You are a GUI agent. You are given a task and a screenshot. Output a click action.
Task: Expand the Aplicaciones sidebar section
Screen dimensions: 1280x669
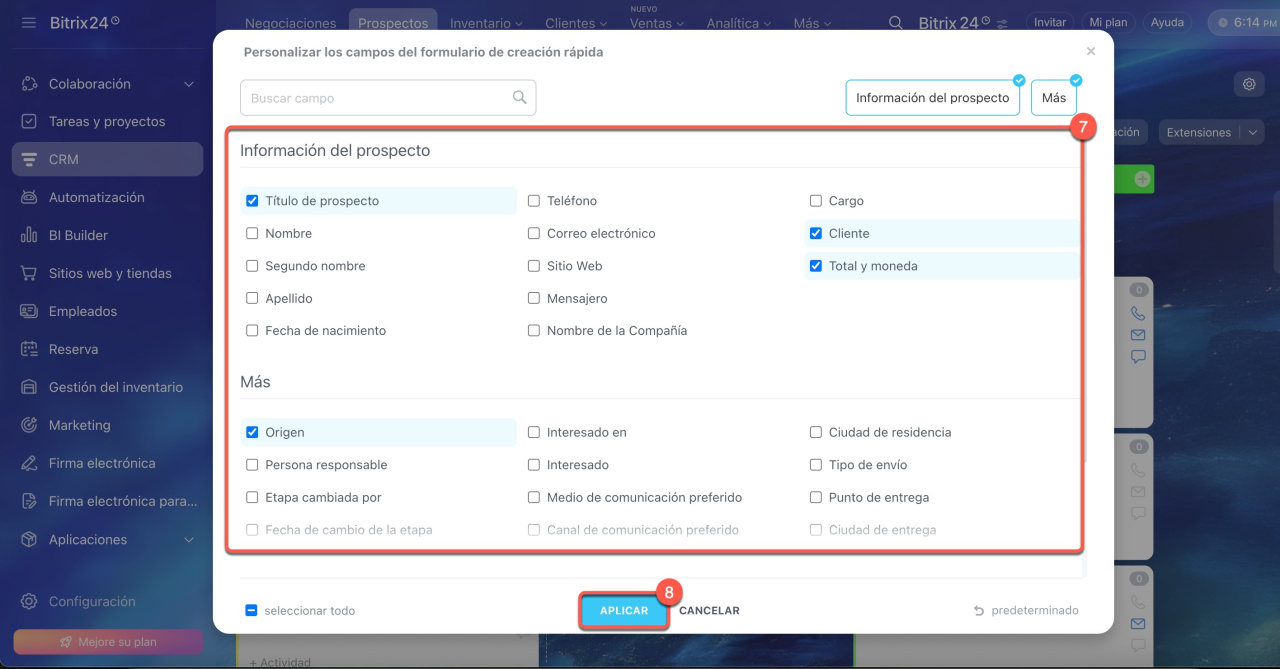click(x=189, y=540)
